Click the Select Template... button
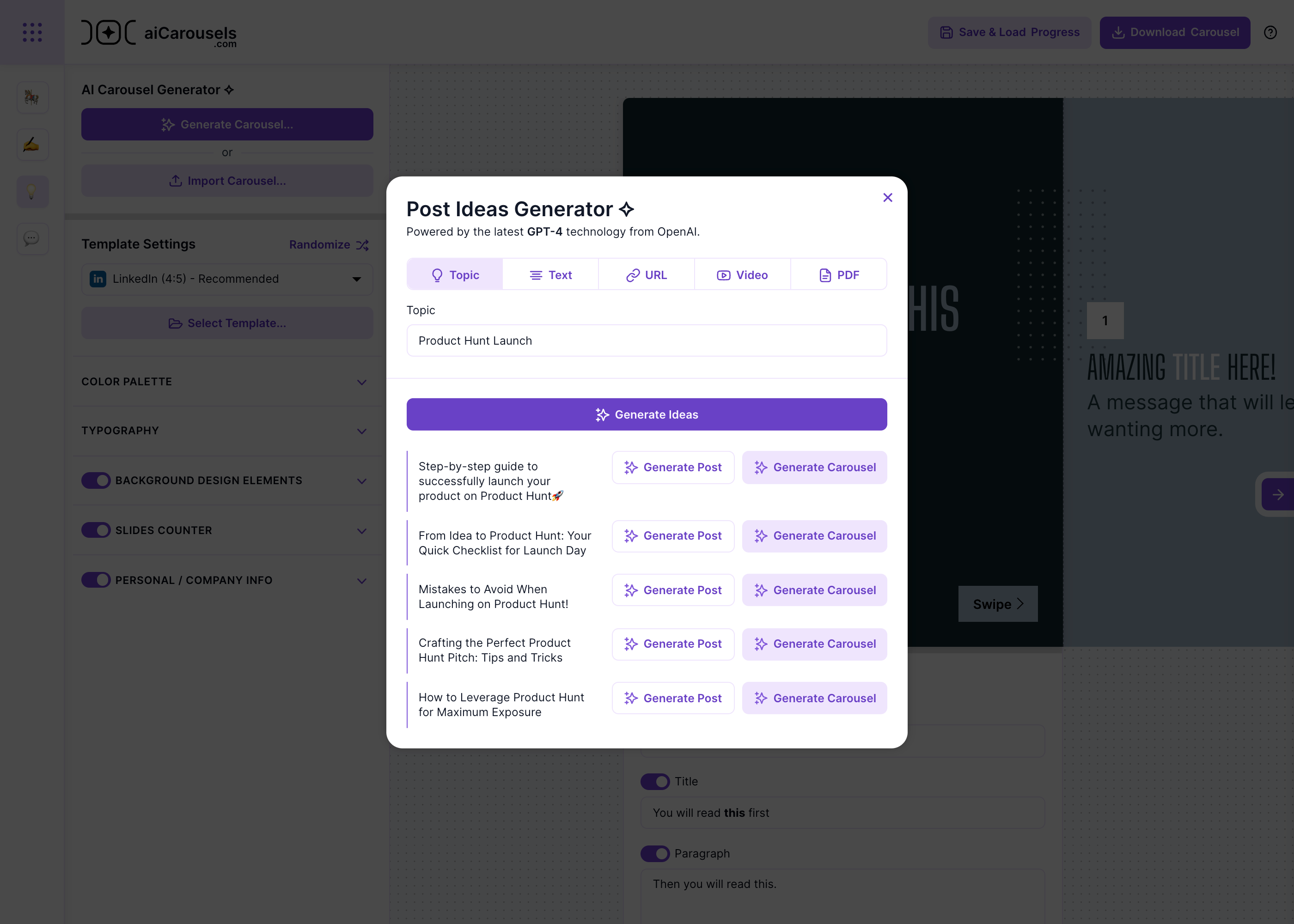This screenshot has width=1294, height=924. click(x=227, y=322)
